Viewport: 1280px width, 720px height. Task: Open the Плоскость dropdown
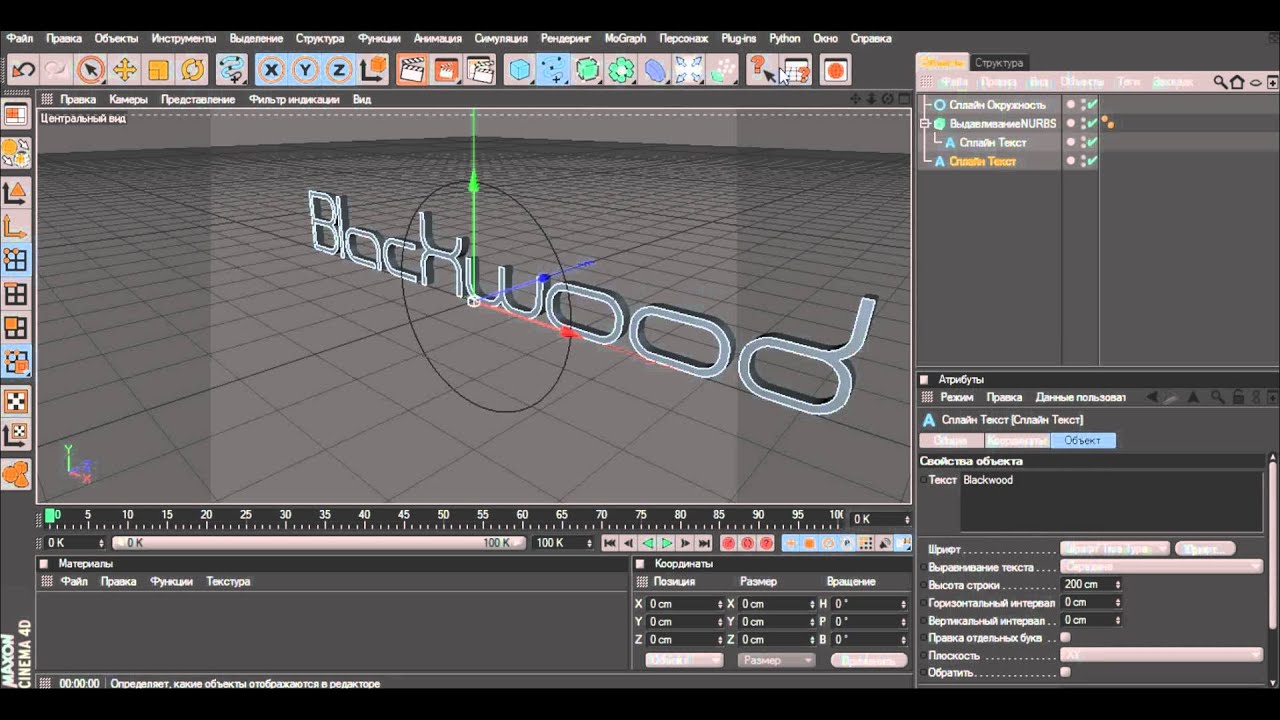click(1162, 655)
